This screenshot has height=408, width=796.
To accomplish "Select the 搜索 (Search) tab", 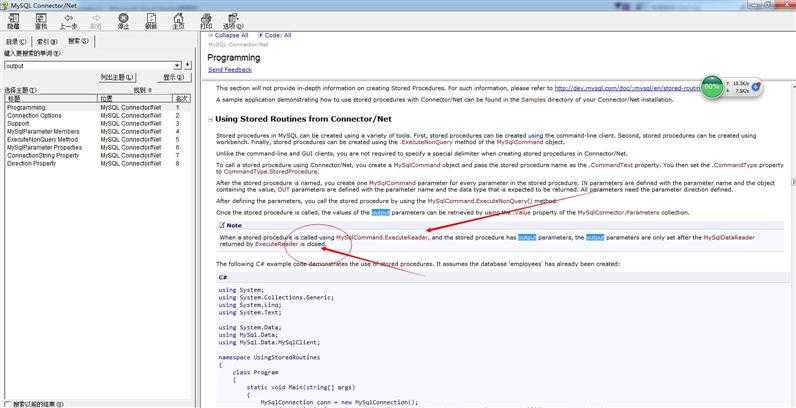I will point(78,41).
